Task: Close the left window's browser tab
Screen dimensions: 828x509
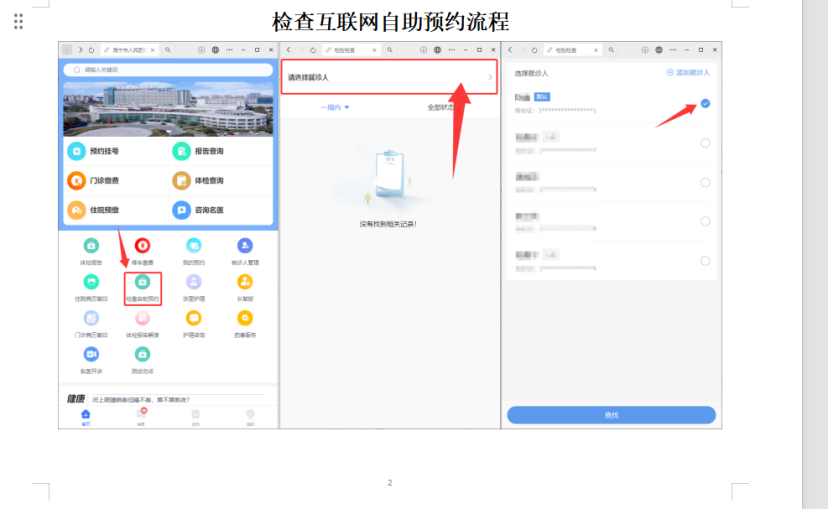Action: [153, 50]
